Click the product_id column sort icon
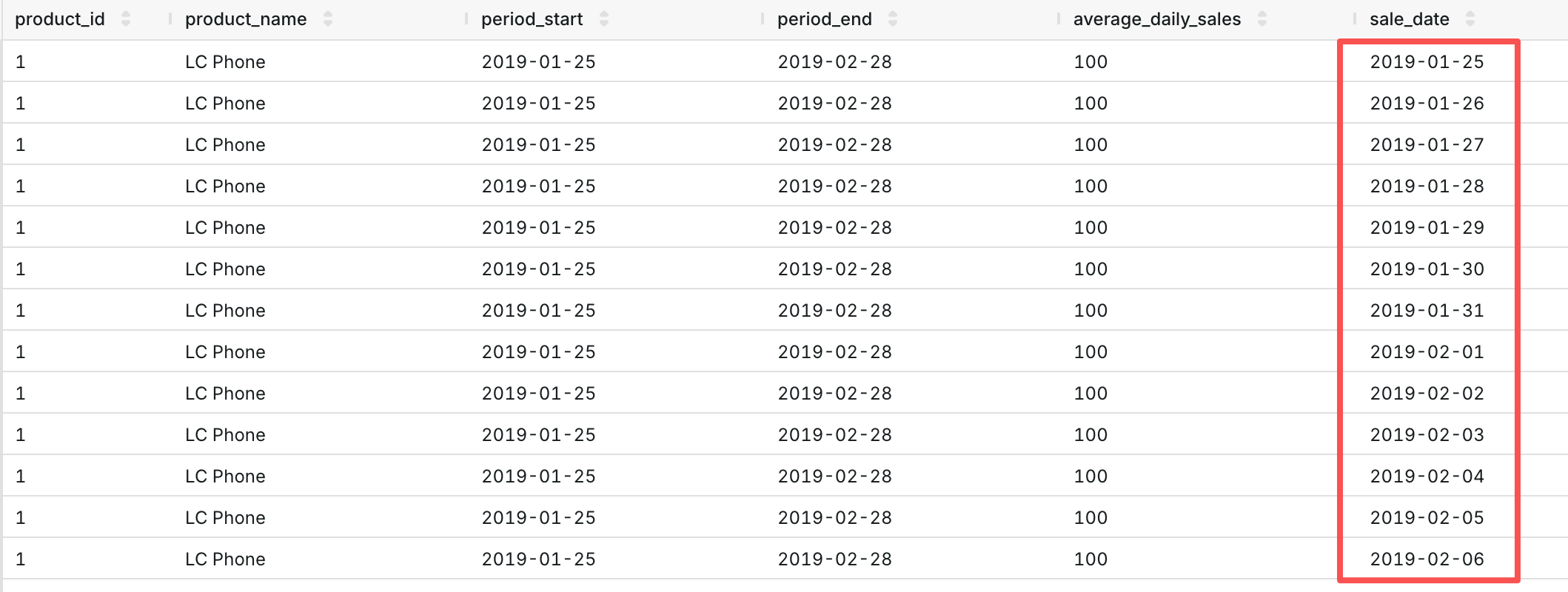This screenshot has height=592, width=1568. tap(126, 19)
